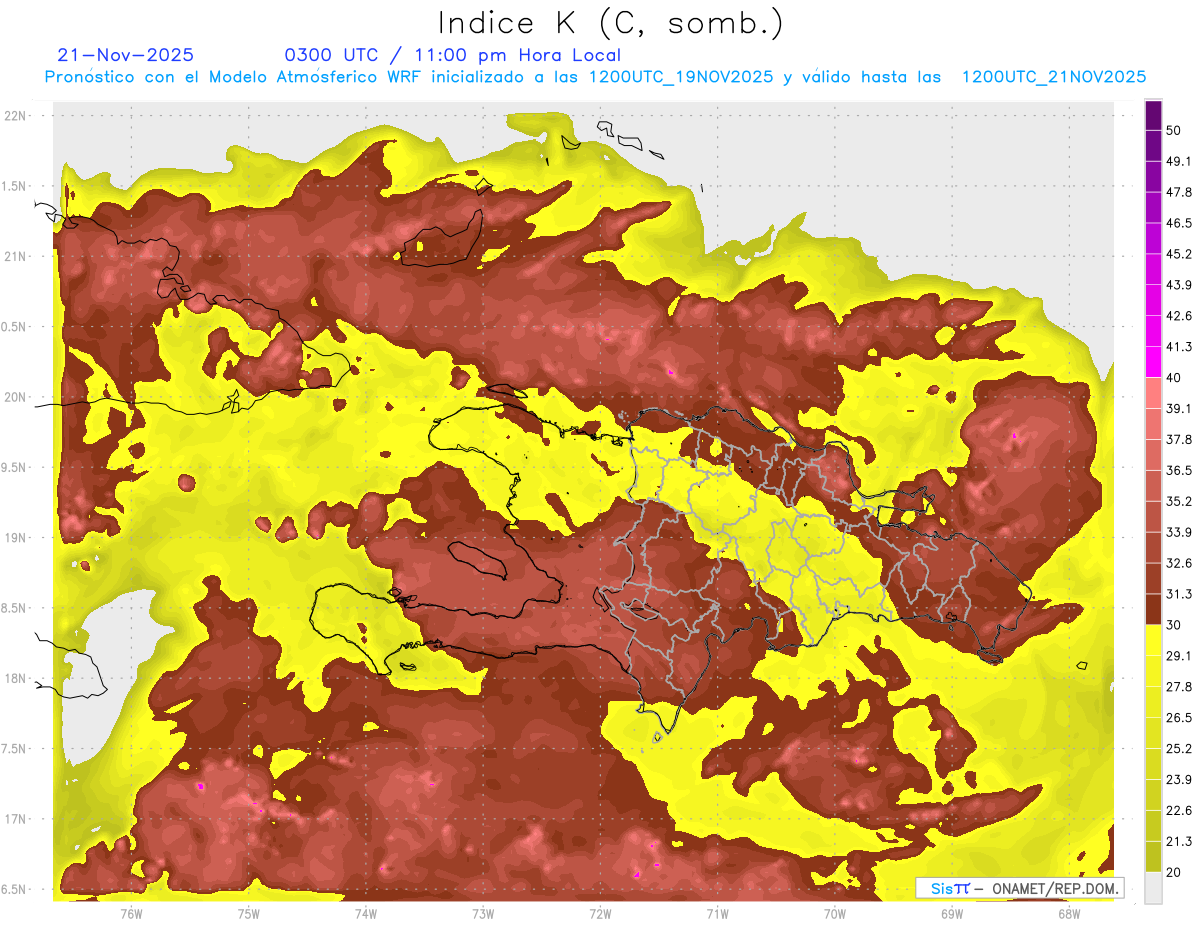Viewport: 1200px width, 927px height.
Task: Click the "22N" latitude axis label
Action: click(x=16, y=116)
